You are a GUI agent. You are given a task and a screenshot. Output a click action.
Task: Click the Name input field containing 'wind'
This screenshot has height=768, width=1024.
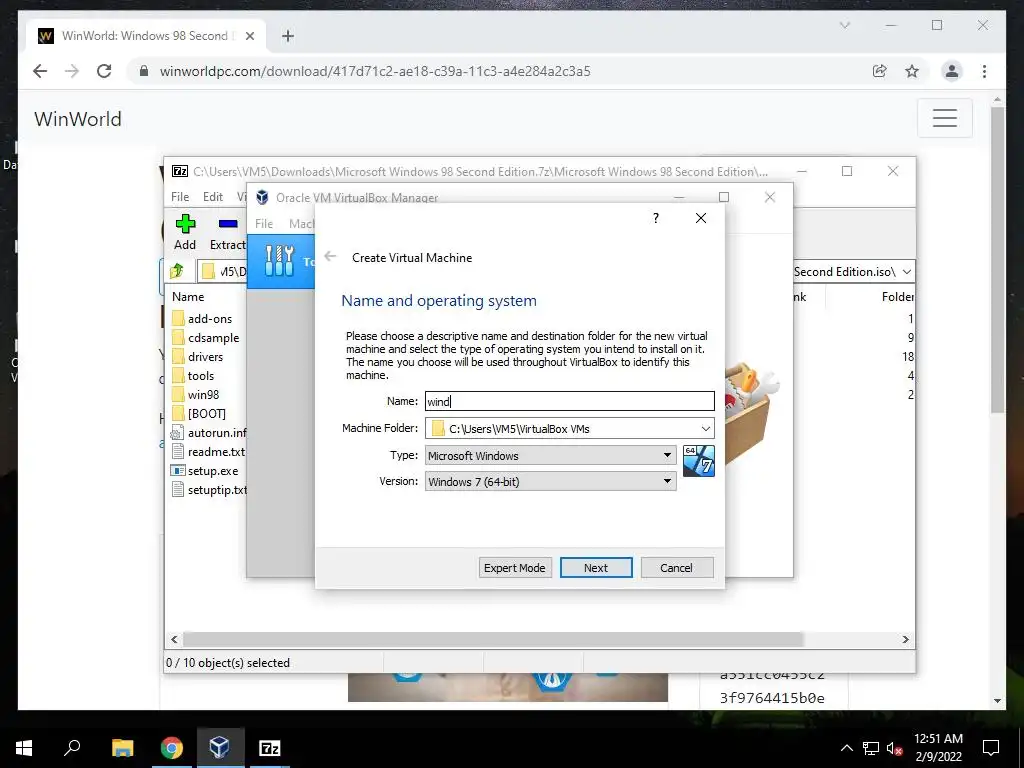[569, 401]
